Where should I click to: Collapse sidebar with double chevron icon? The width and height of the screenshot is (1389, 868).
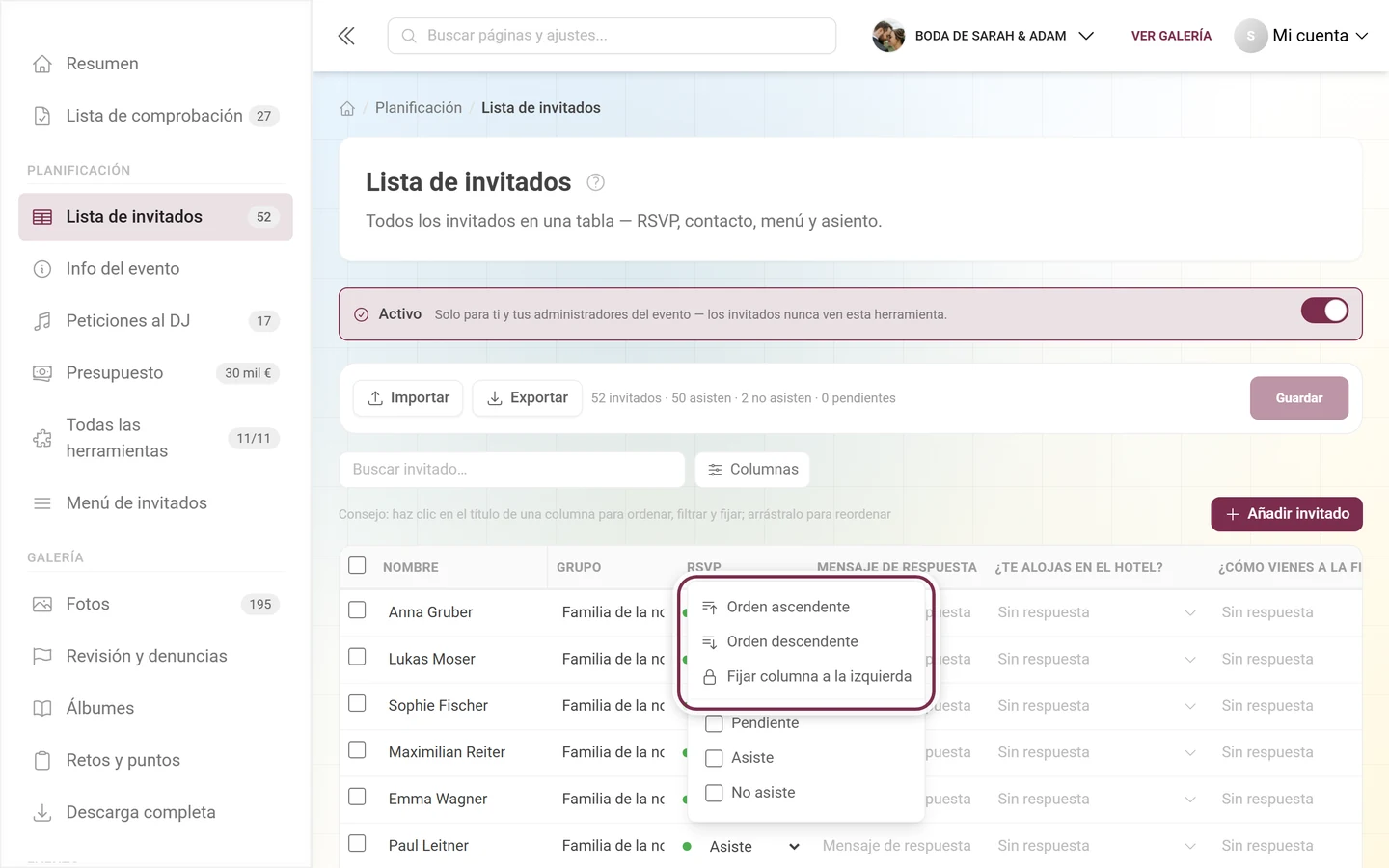click(346, 36)
